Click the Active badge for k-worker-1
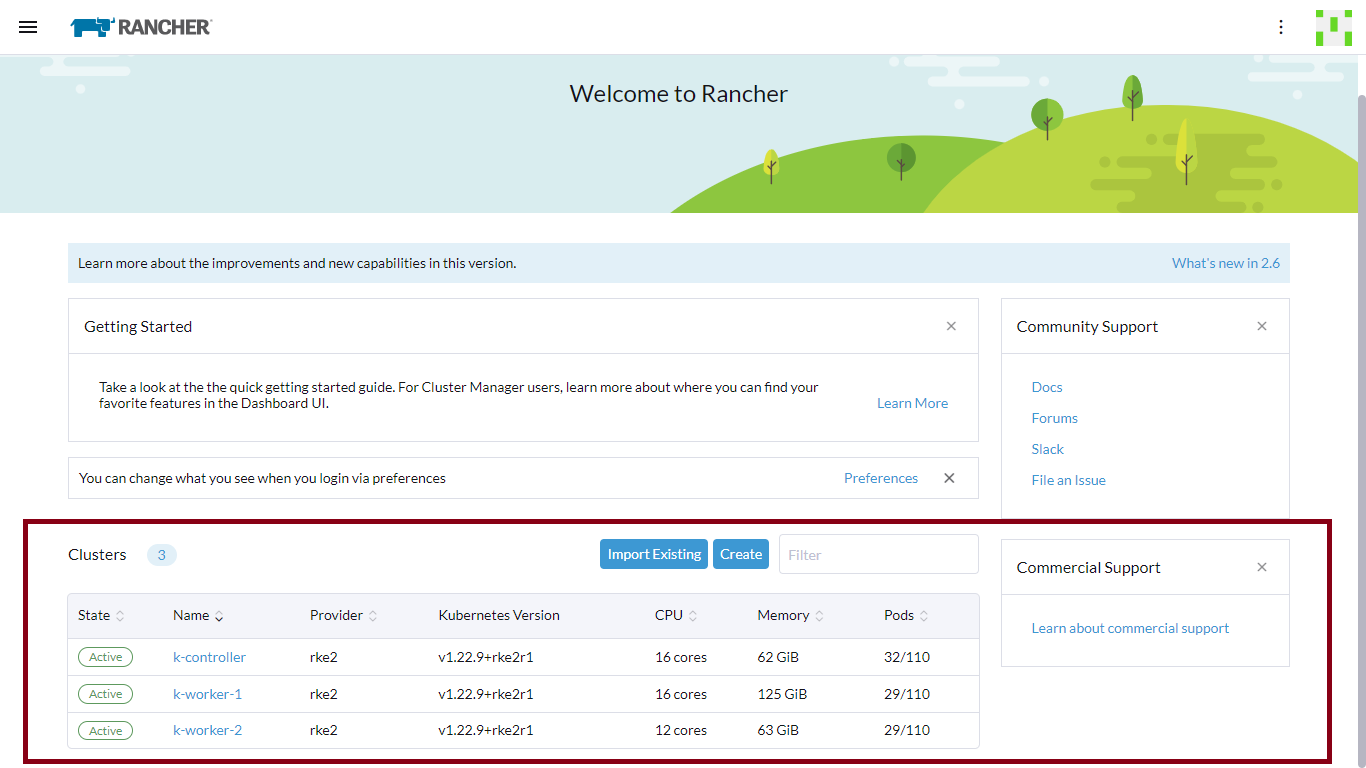 [105, 694]
